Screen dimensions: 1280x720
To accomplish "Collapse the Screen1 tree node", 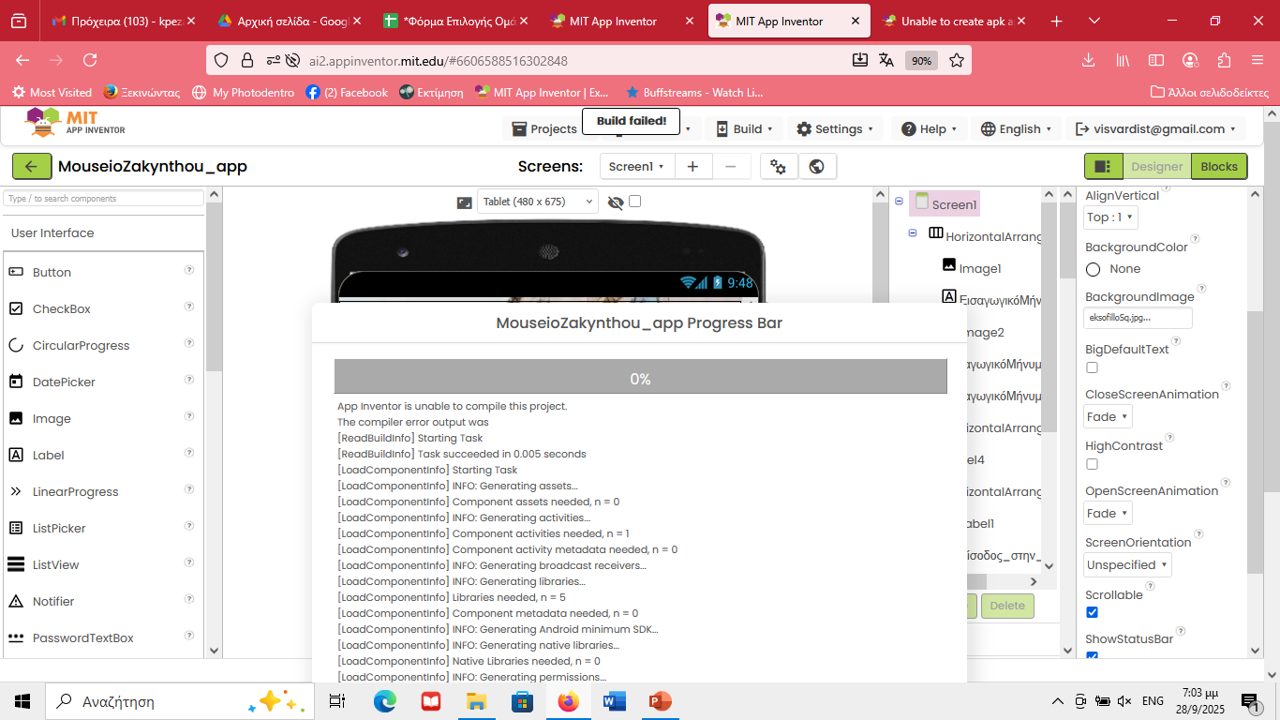I will (x=899, y=202).
